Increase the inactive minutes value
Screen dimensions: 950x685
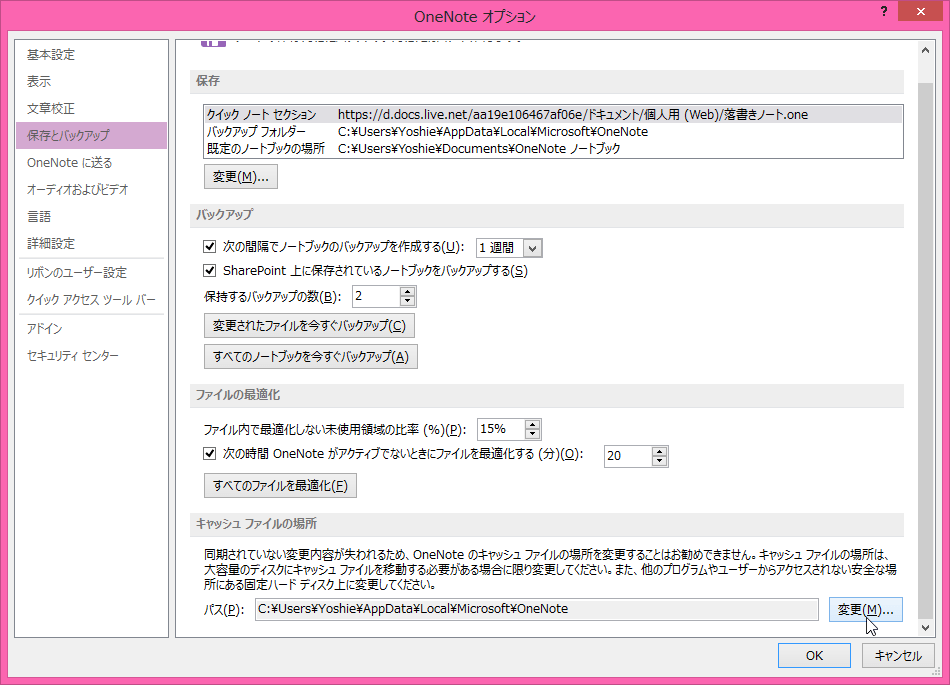(x=660, y=451)
